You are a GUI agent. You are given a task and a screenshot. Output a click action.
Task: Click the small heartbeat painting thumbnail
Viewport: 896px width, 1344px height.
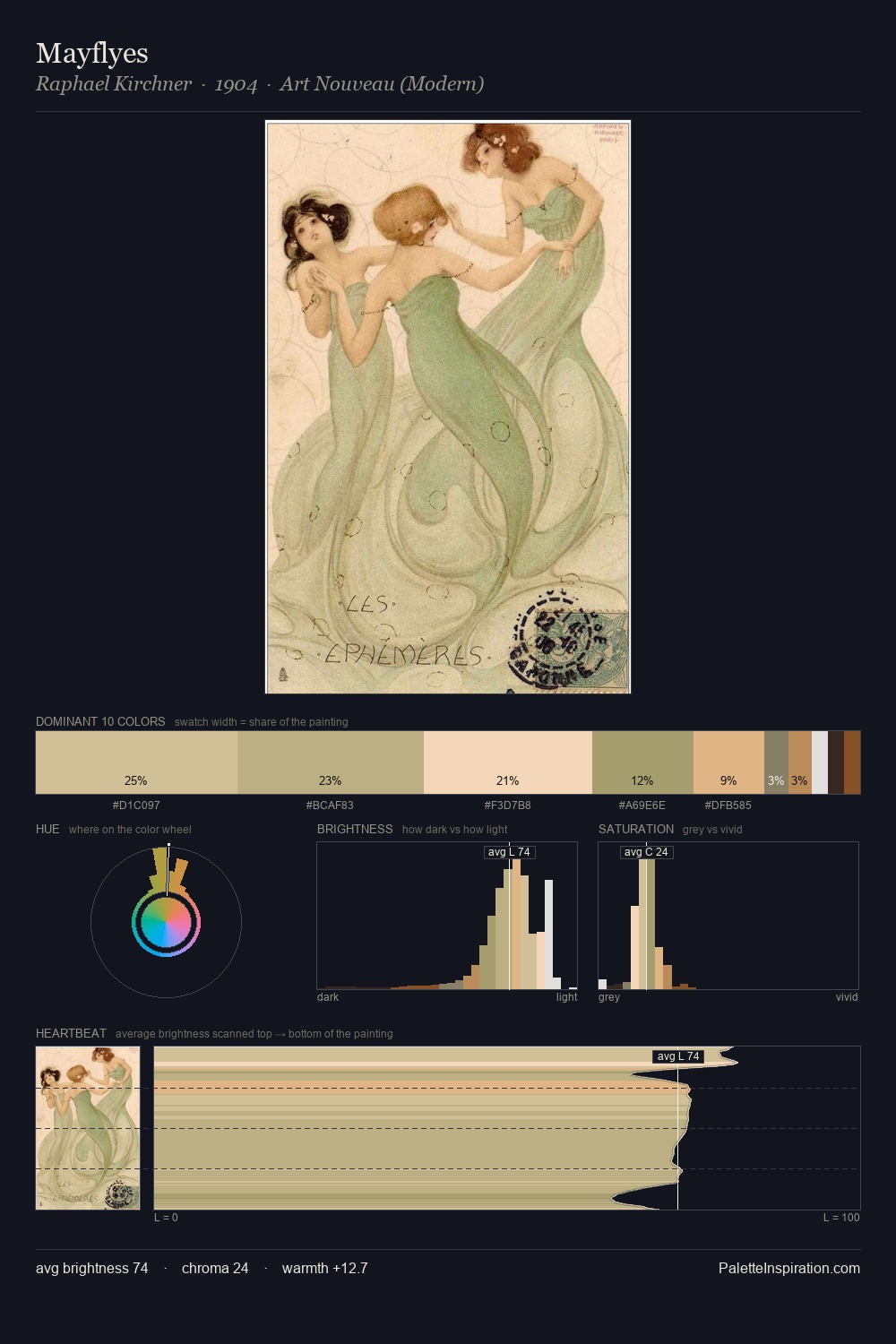coord(88,1128)
